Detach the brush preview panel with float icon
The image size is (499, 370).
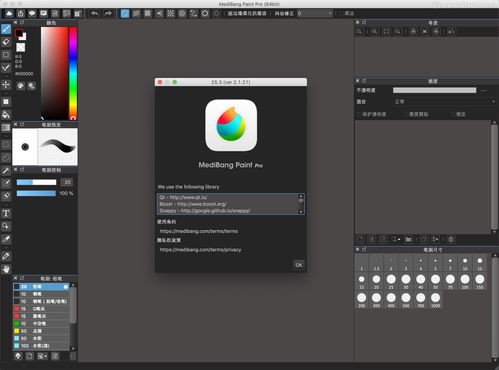22,124
